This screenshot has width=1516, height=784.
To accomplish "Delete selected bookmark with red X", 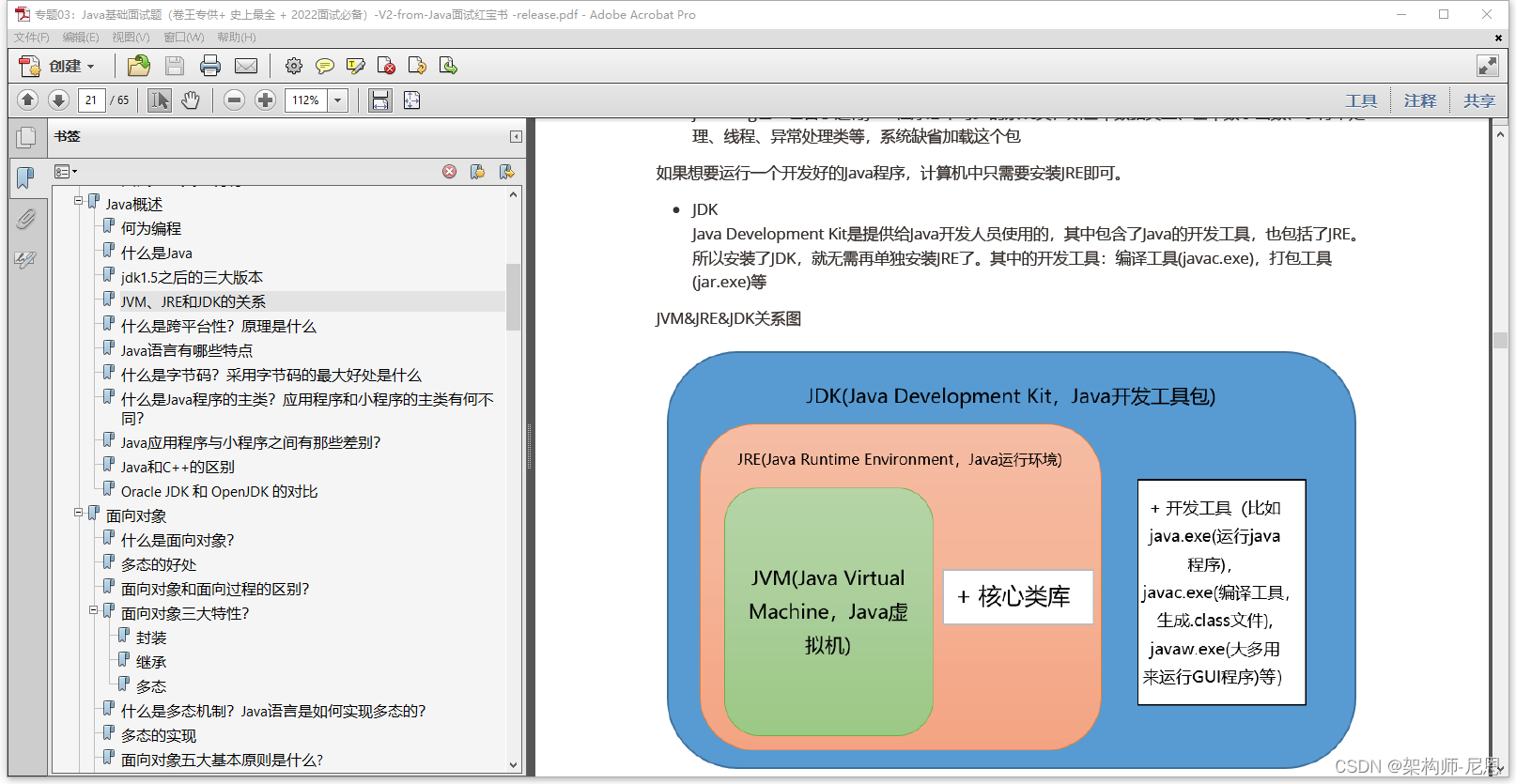I will [450, 172].
